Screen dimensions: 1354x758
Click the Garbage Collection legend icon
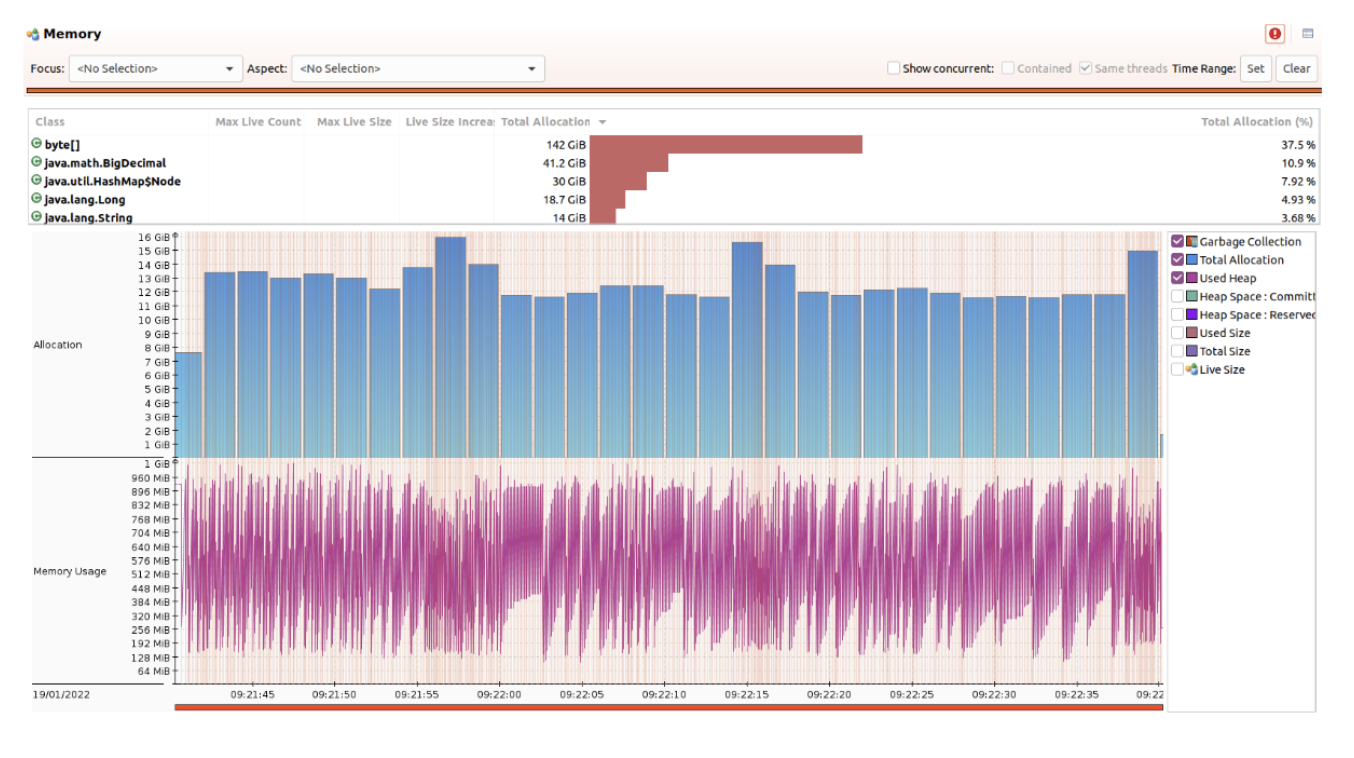pos(1191,241)
